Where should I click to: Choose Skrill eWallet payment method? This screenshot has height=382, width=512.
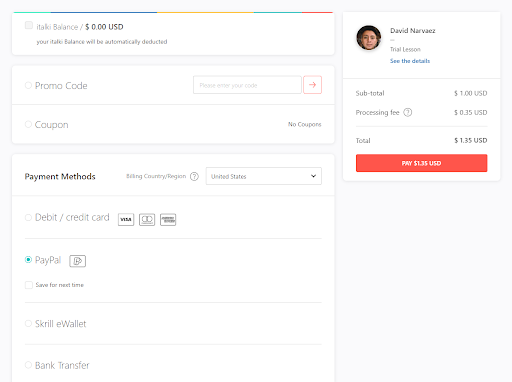click(x=28, y=323)
